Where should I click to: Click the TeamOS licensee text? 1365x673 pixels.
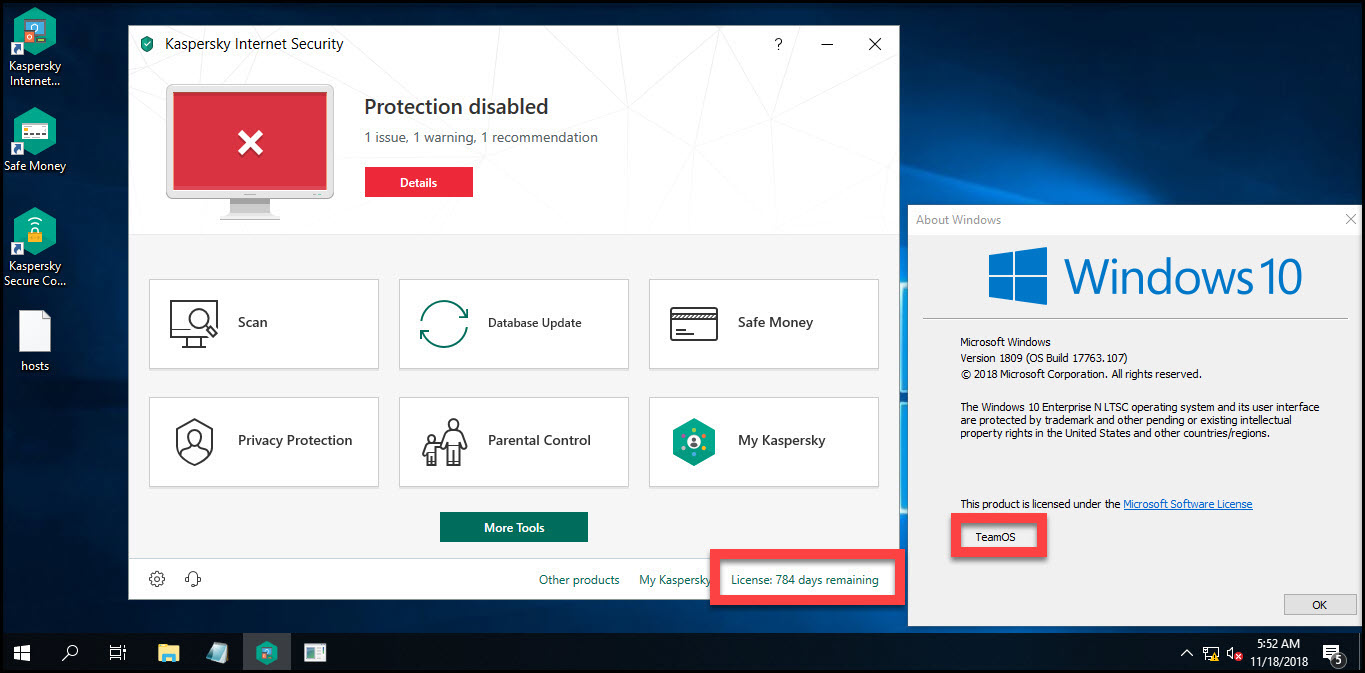tap(995, 537)
